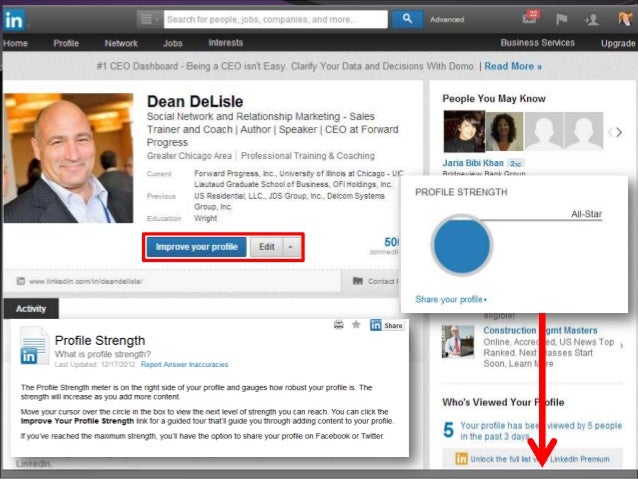Click the gold LinkedIn Premium icon

coord(461,459)
